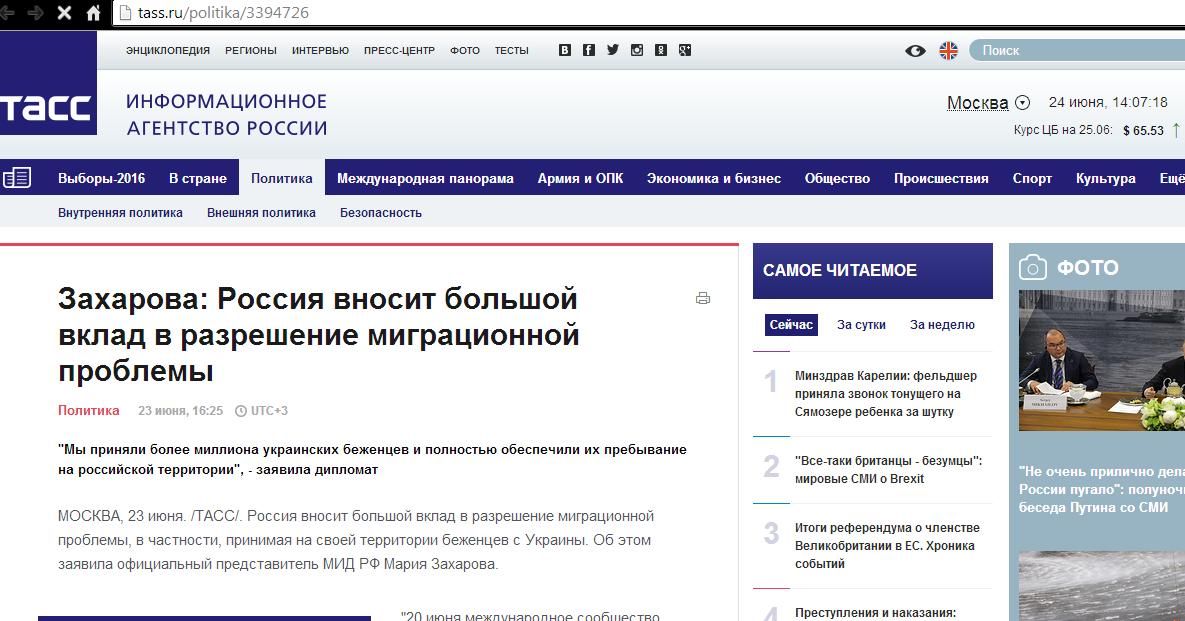Click the red Политика category label
The width and height of the screenshot is (1185, 621).
[88, 410]
